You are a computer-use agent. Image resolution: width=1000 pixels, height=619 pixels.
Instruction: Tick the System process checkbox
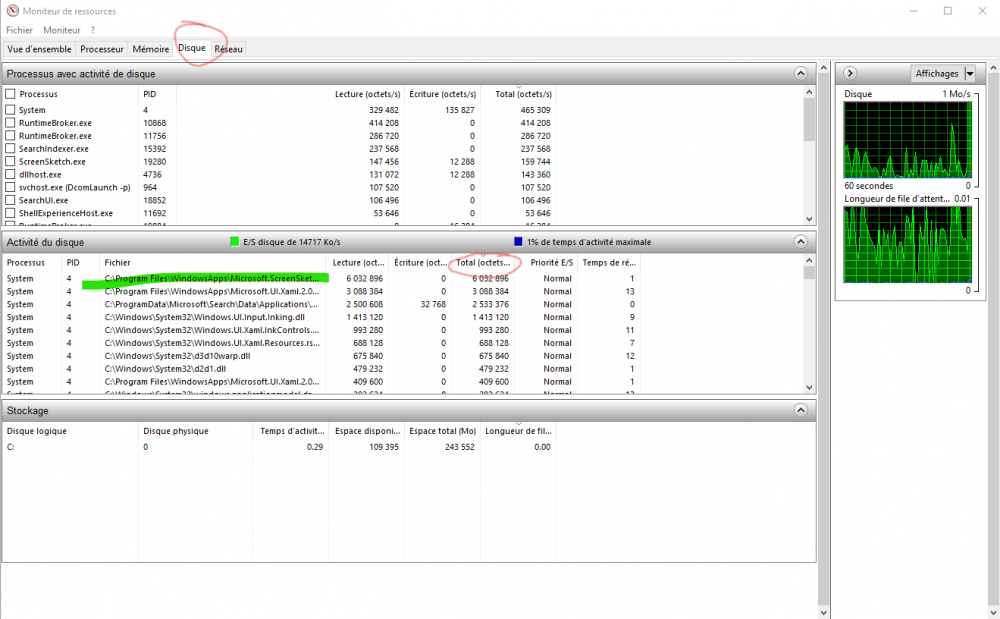[x=11, y=110]
